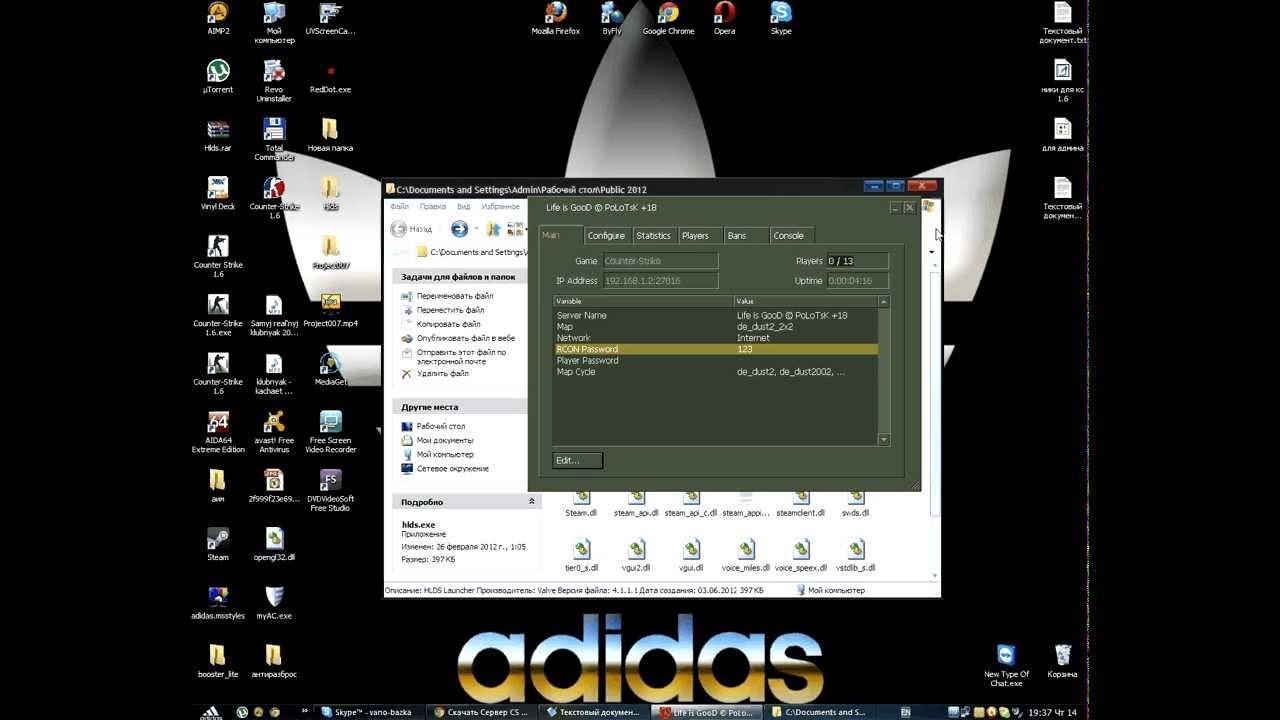Image resolution: width=1280 pixels, height=720 pixels.
Task: Click the Variable column header
Action: tap(644, 301)
